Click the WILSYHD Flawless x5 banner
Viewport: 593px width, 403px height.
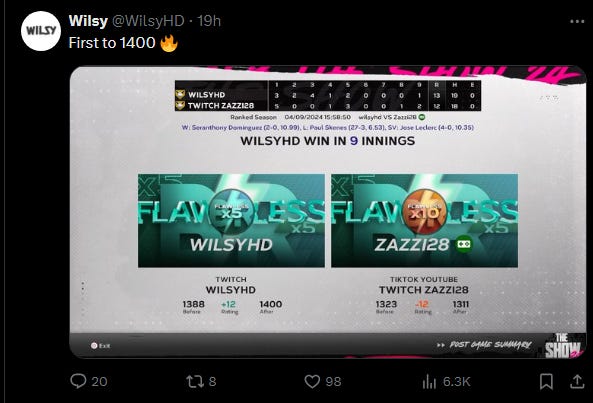coord(231,220)
